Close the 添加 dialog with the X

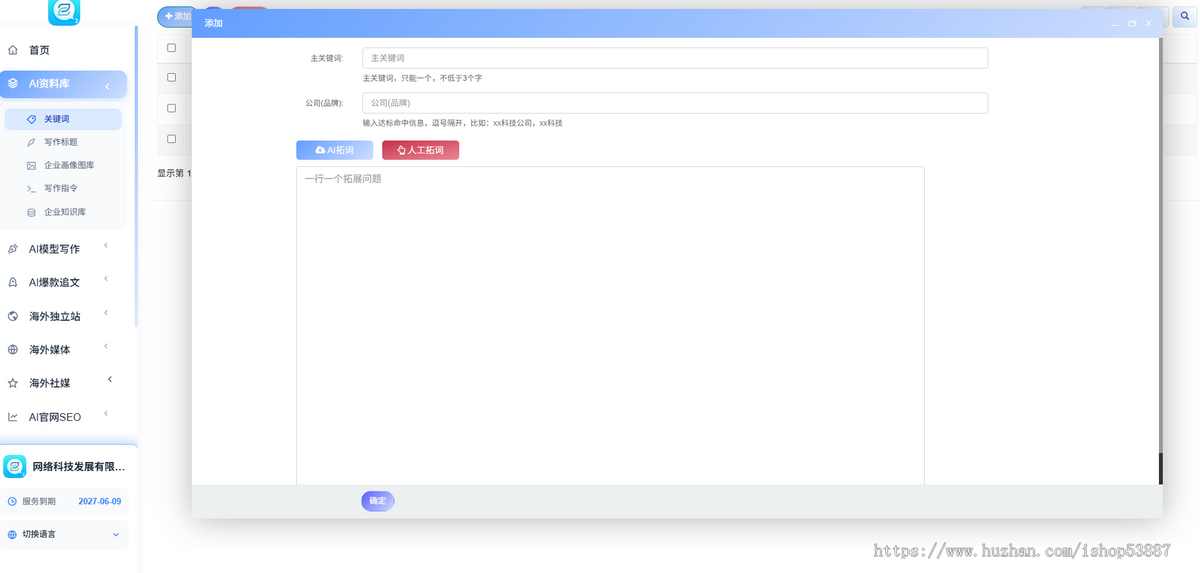(x=1149, y=23)
